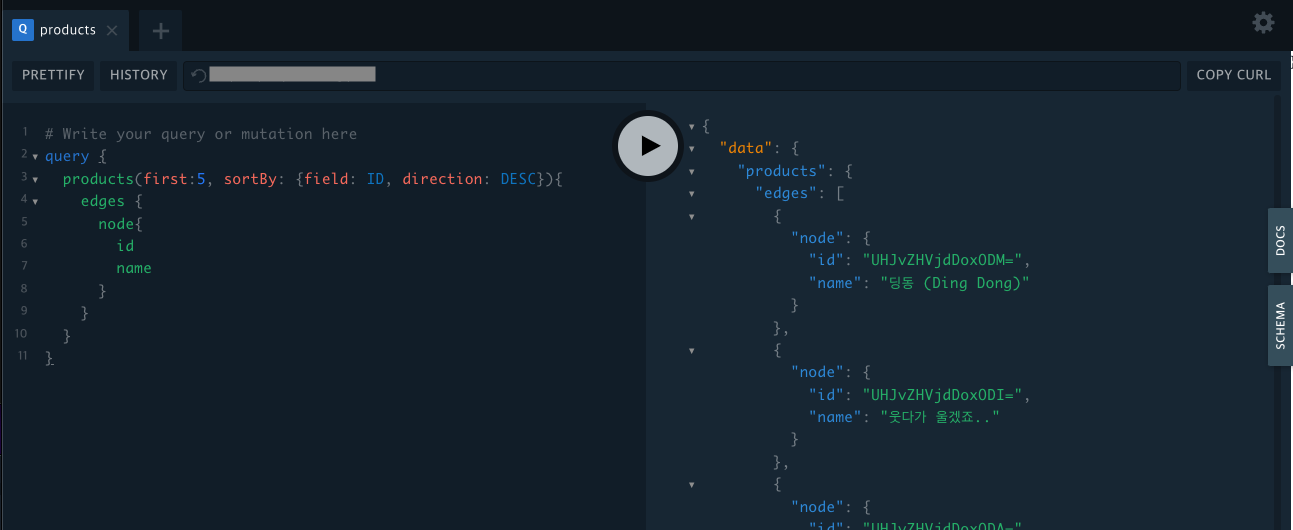The width and height of the screenshot is (1293, 530).
Task: Click the "id" field on line 6
Action: click(125, 246)
